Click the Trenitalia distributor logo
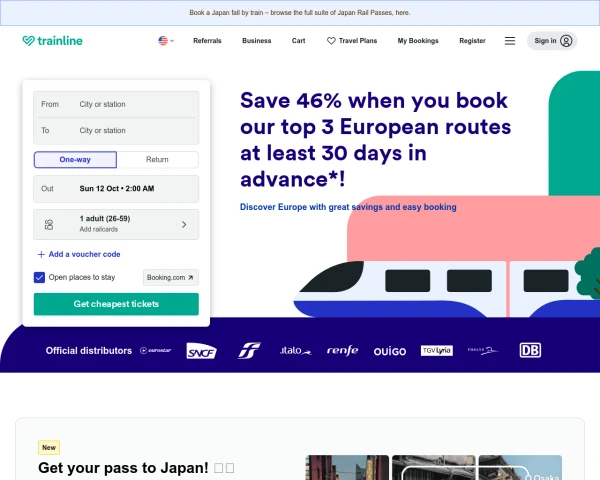600x480 pixels. [x=249, y=350]
